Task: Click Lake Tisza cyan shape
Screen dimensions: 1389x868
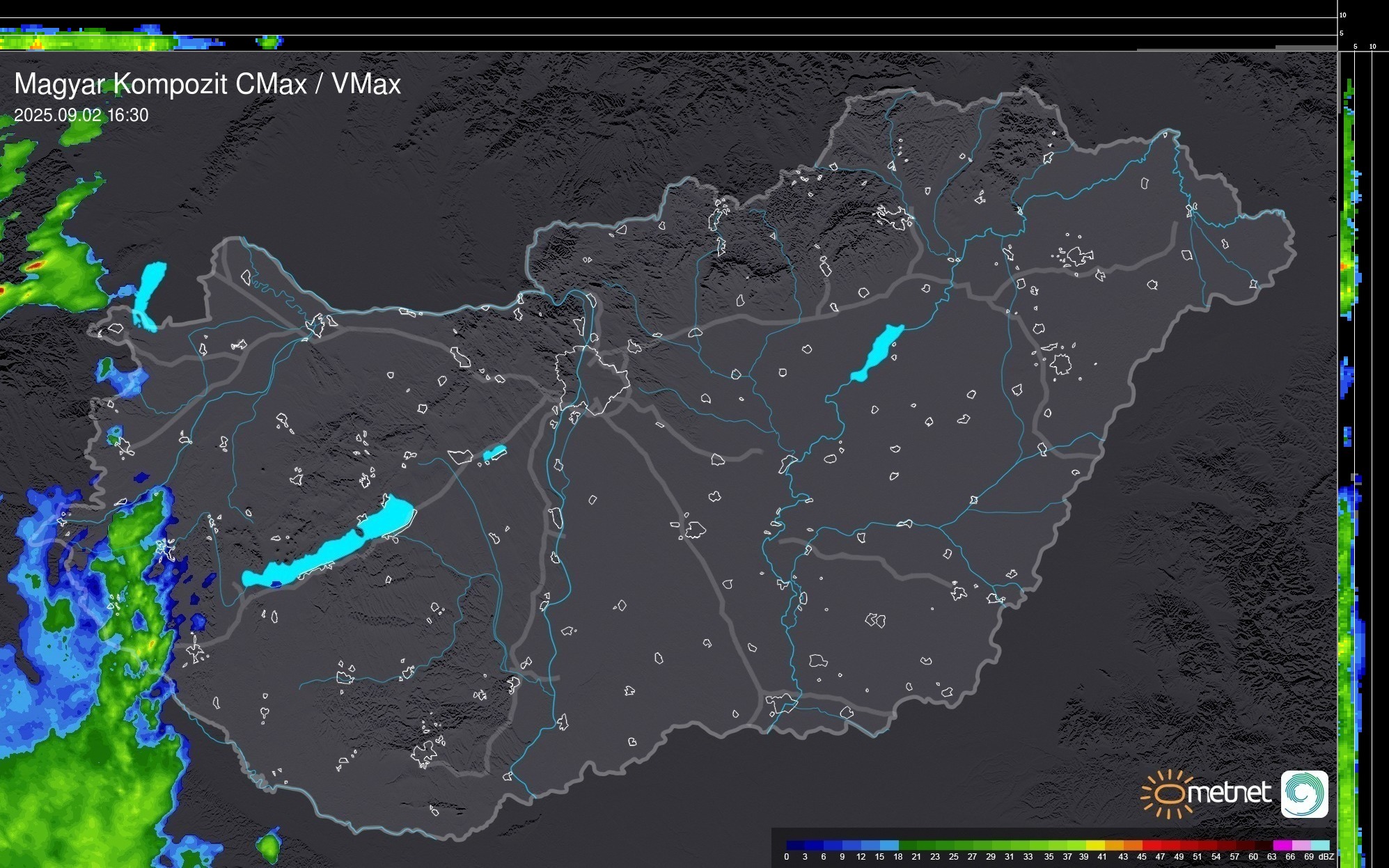Action: (879, 352)
